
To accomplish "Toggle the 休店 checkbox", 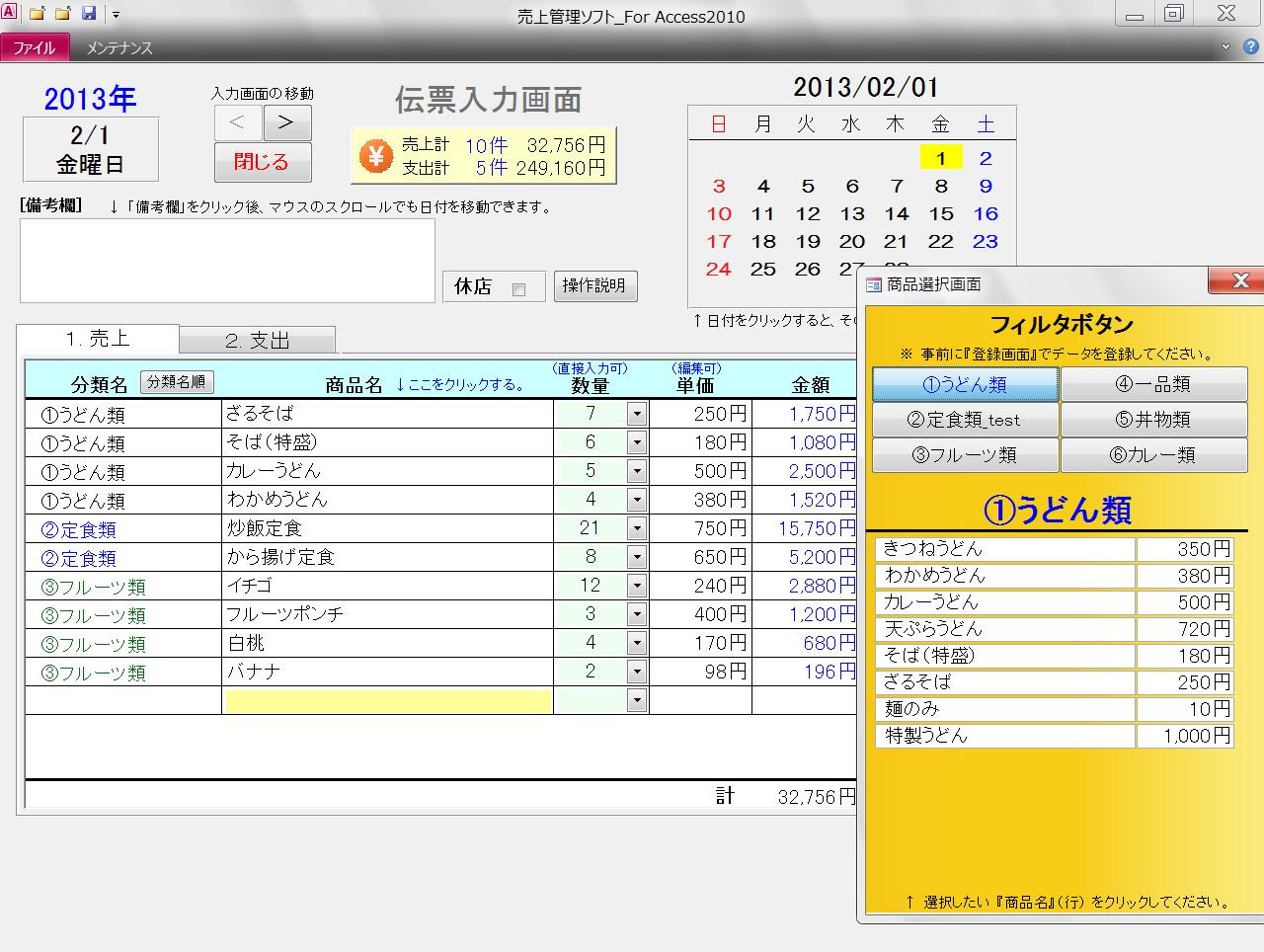I will click(x=519, y=289).
